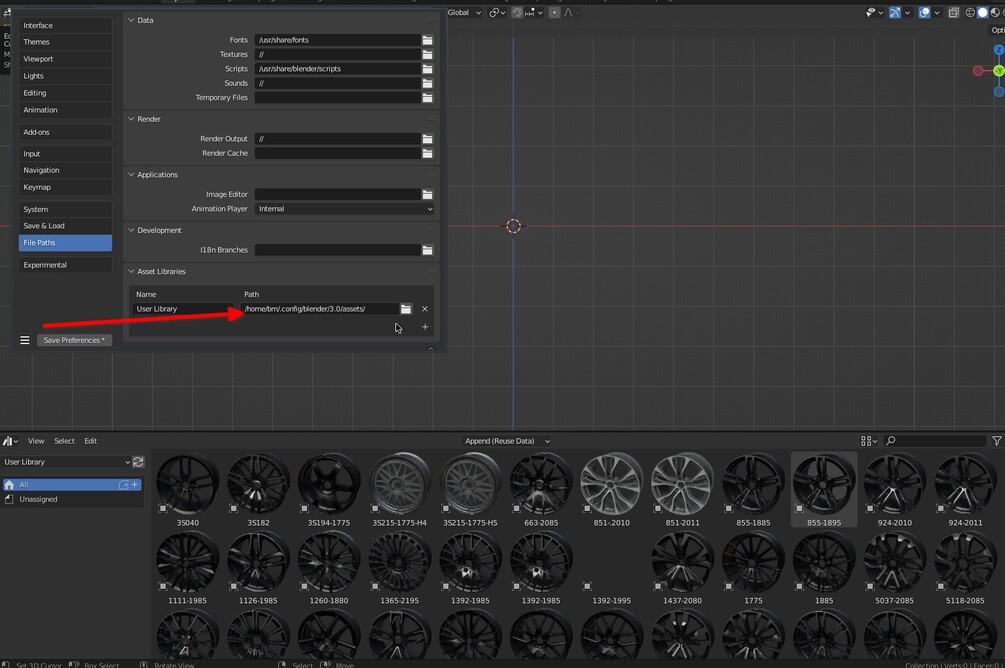Add a new asset catalog
Viewport: 1005px width, 668px height.
[x=135, y=485]
